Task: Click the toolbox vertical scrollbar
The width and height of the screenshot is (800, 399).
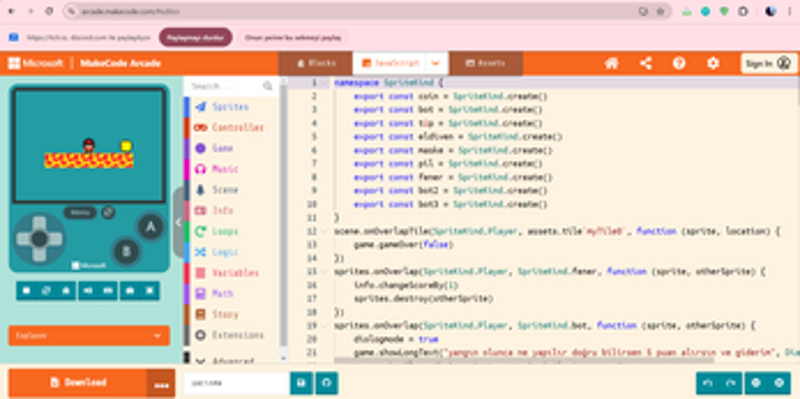Action: [283, 214]
